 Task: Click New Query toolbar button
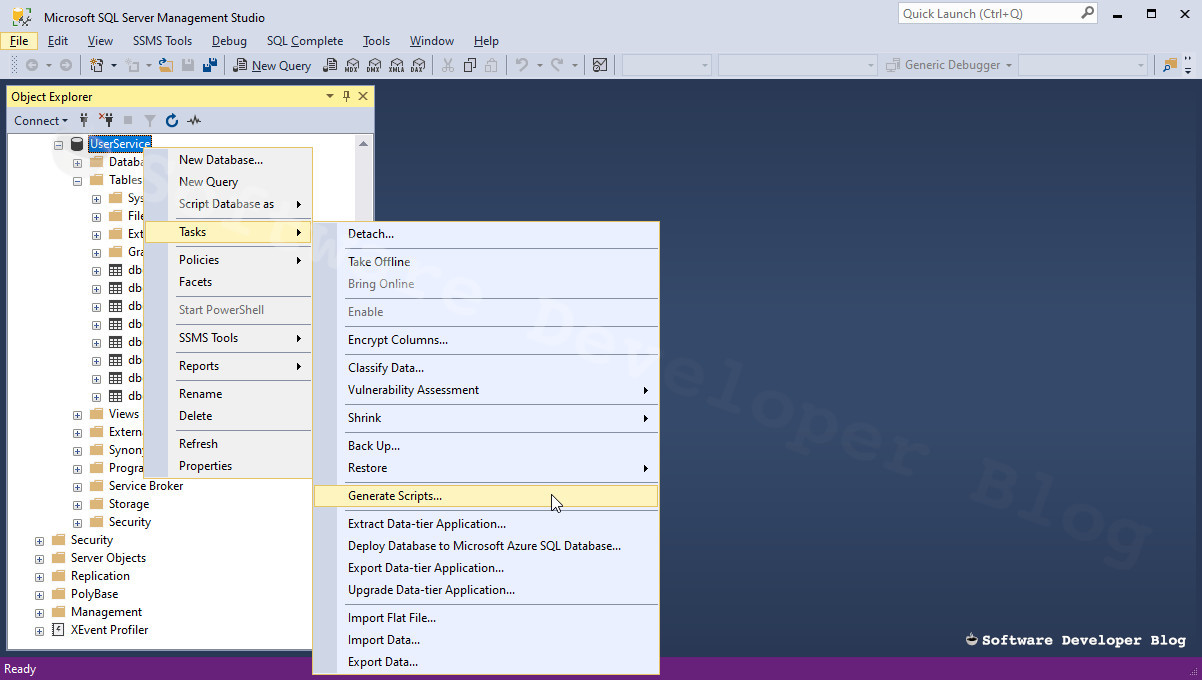[272, 65]
